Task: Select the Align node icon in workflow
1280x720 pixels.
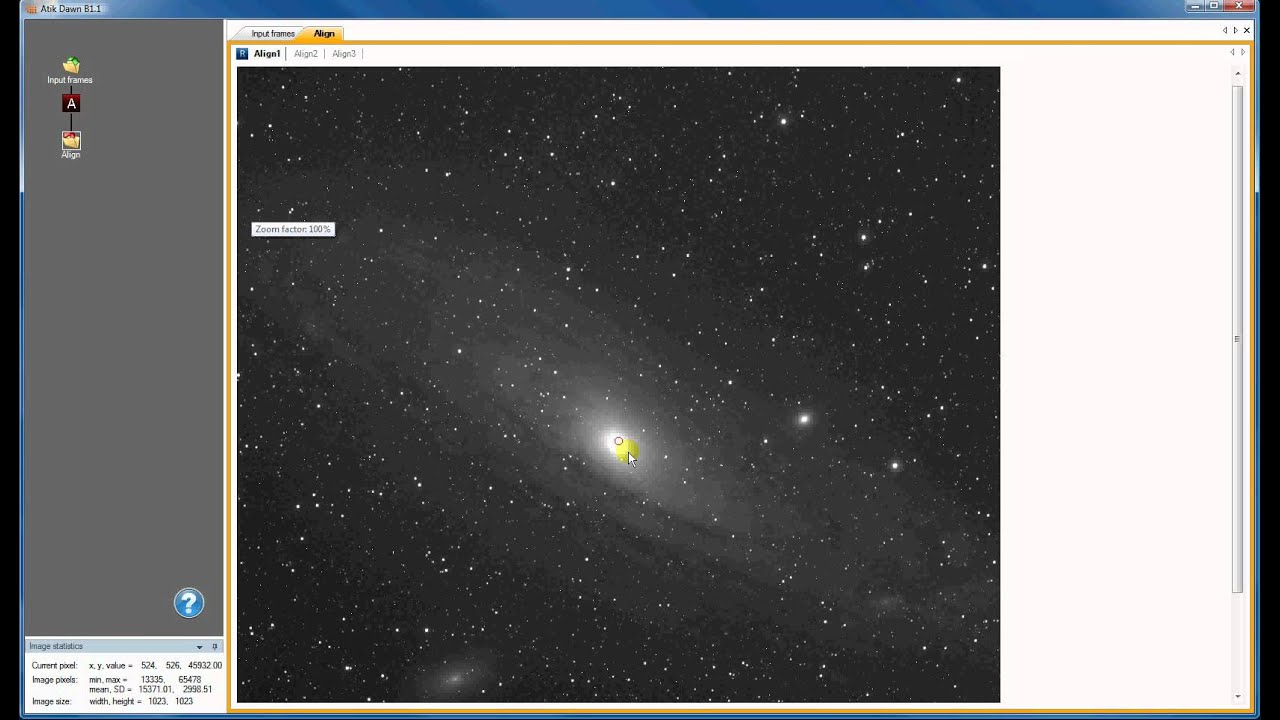Action: click(70, 140)
